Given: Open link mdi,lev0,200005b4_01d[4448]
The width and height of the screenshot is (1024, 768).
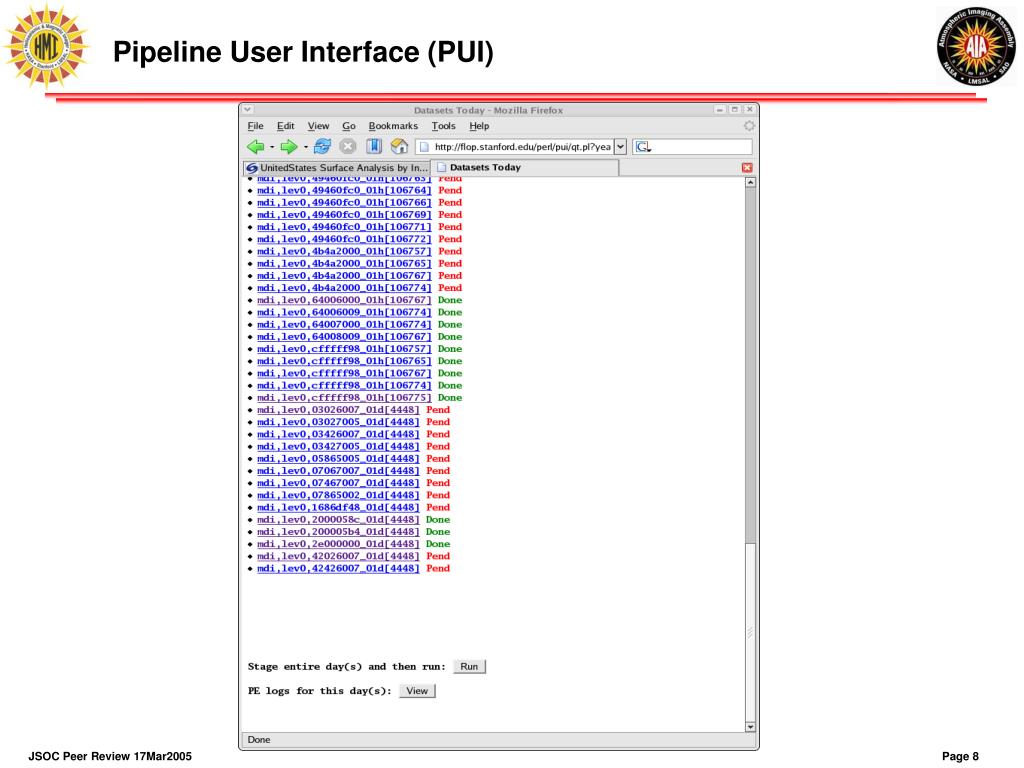Looking at the screenshot, I should 338,532.
